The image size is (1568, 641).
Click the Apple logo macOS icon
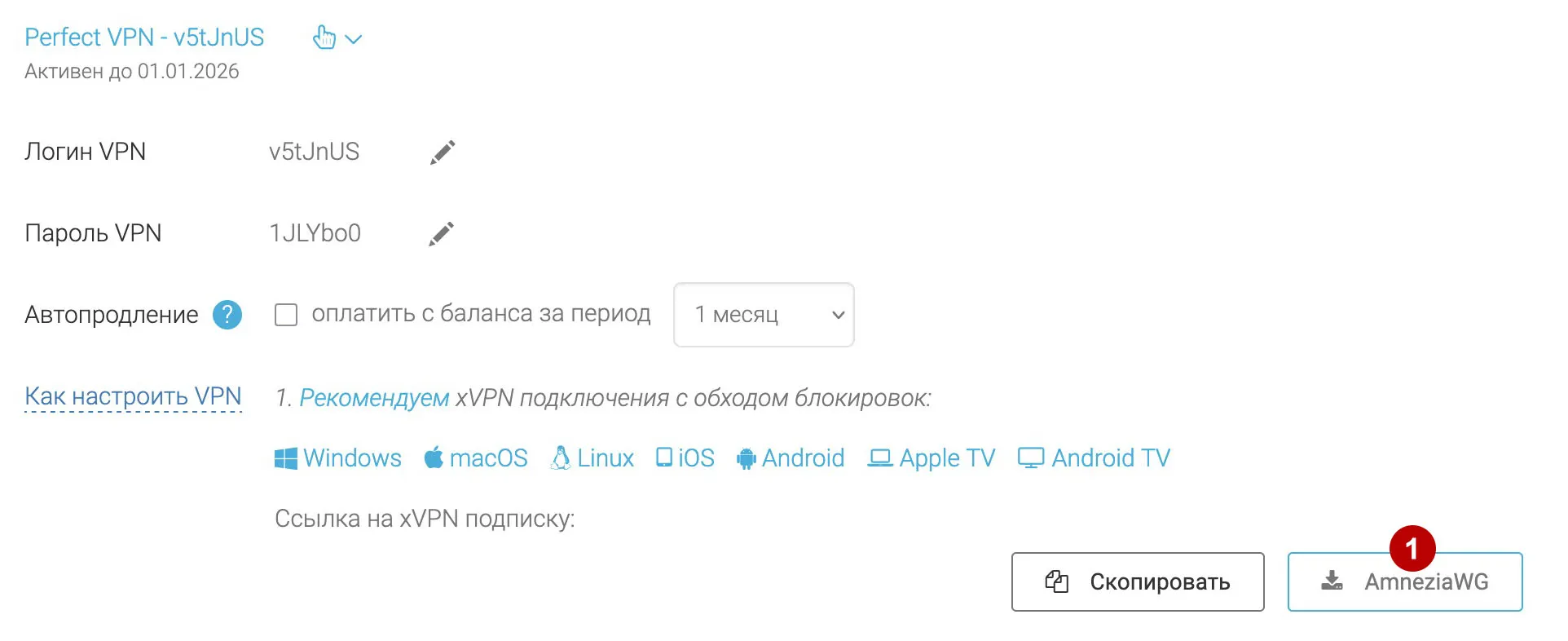(x=434, y=458)
